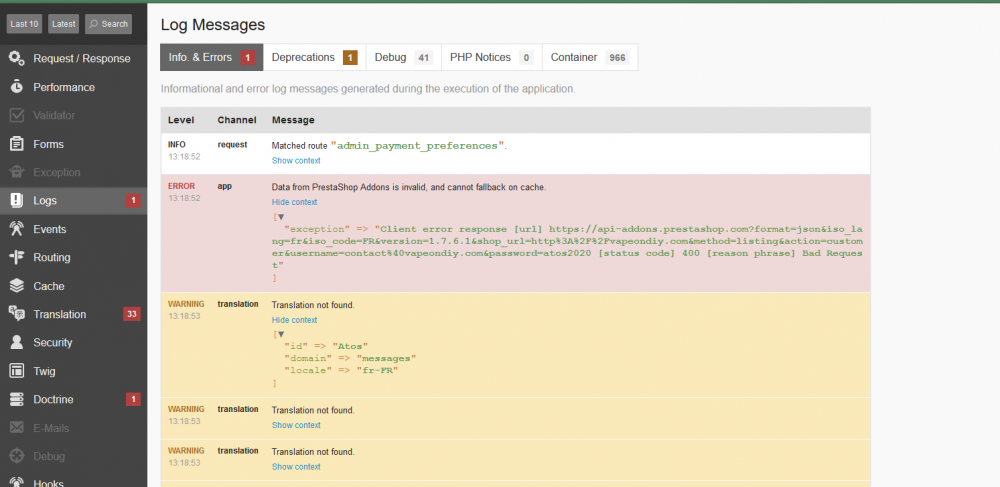Collapse the exception context array triangle
Screen dimensions: 1000x487
point(281,216)
